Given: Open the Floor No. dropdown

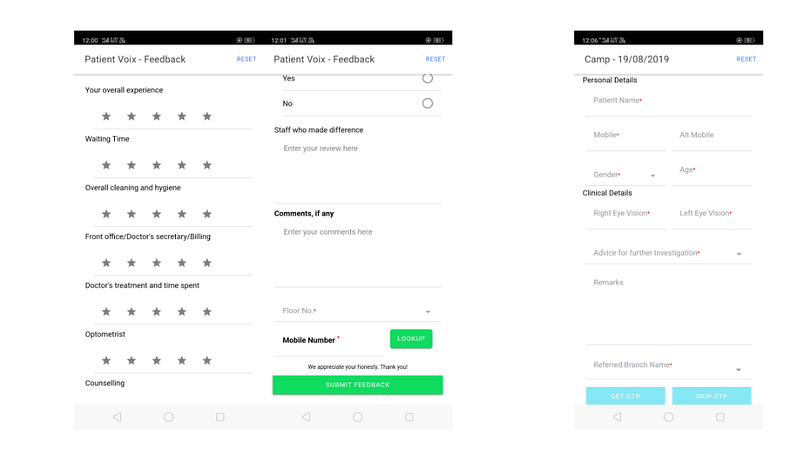Looking at the screenshot, I should [x=358, y=311].
